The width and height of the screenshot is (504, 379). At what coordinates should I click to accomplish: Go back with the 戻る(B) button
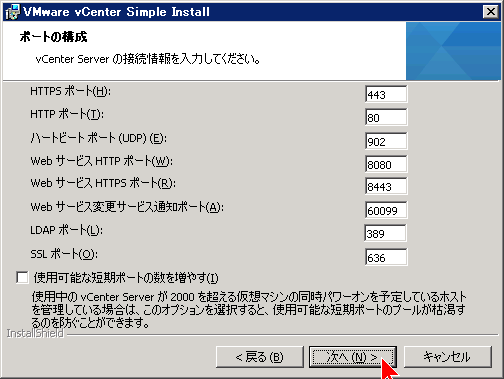click(260, 357)
